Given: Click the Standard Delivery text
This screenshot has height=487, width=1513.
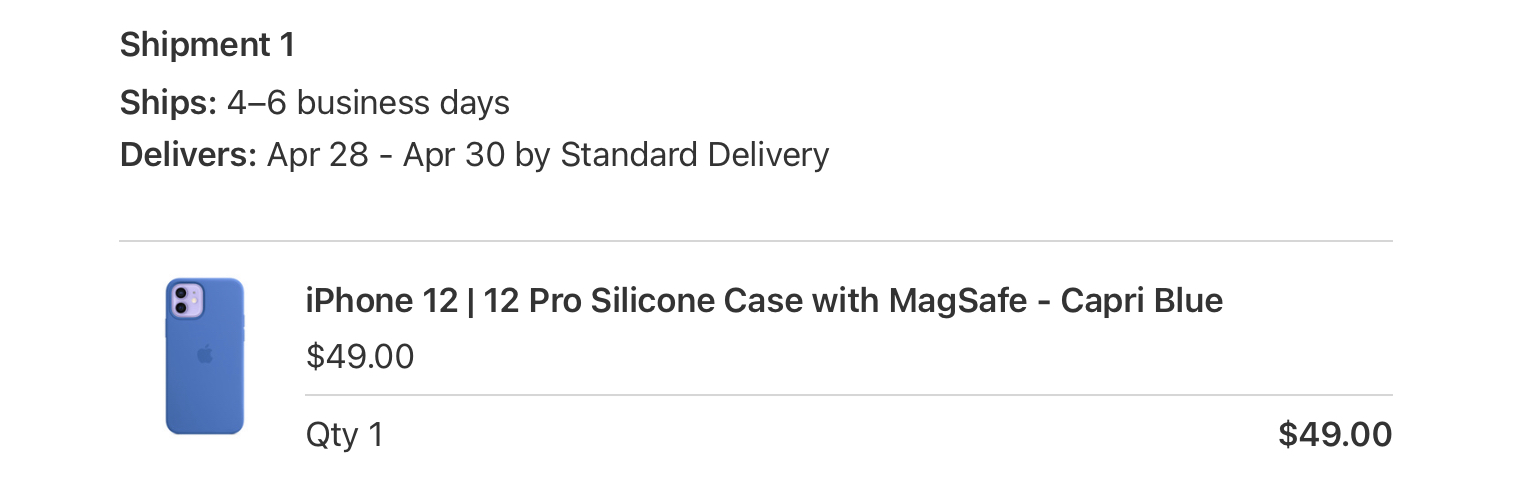Looking at the screenshot, I should tap(694, 155).
